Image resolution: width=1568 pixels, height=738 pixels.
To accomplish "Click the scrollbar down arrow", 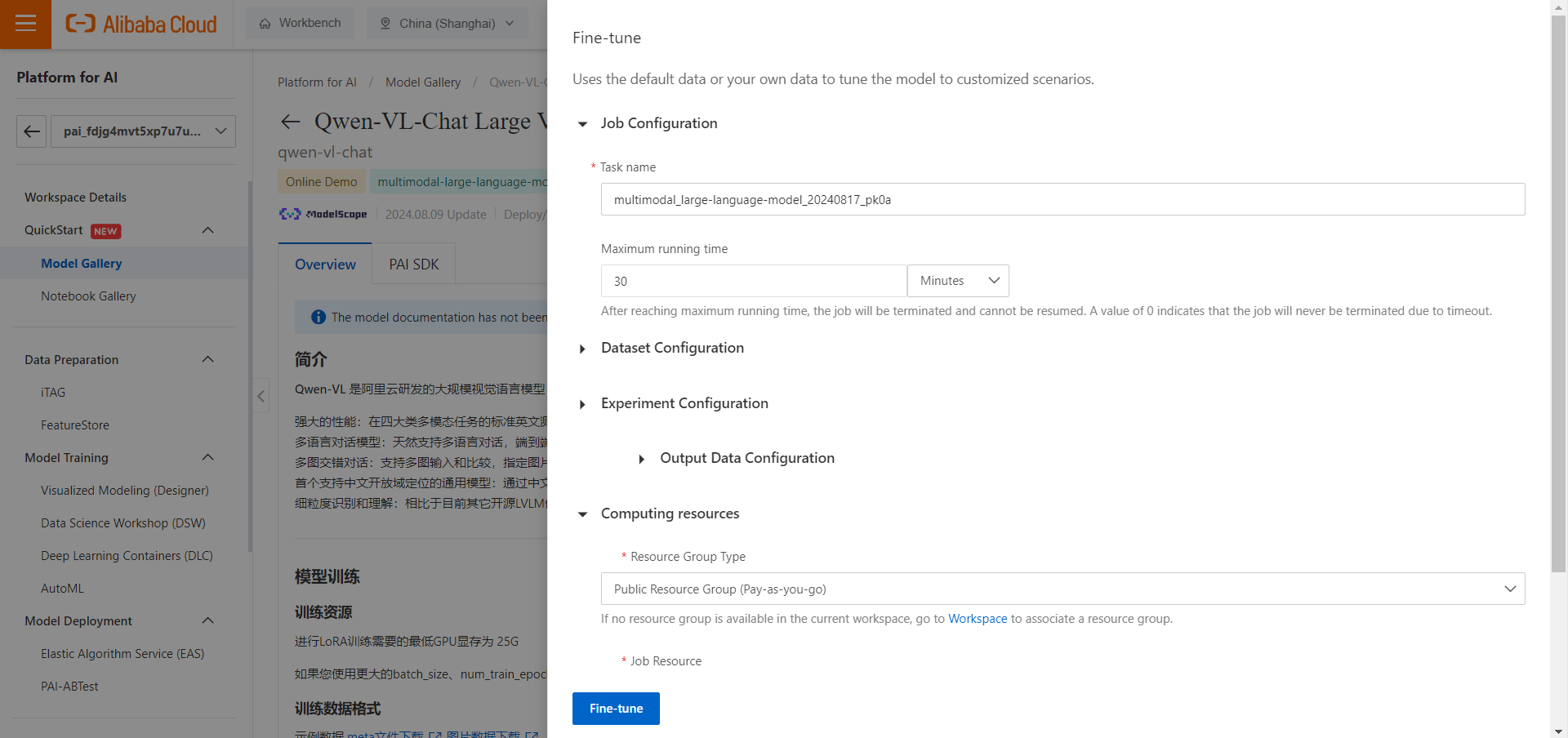I will pos(1559,731).
